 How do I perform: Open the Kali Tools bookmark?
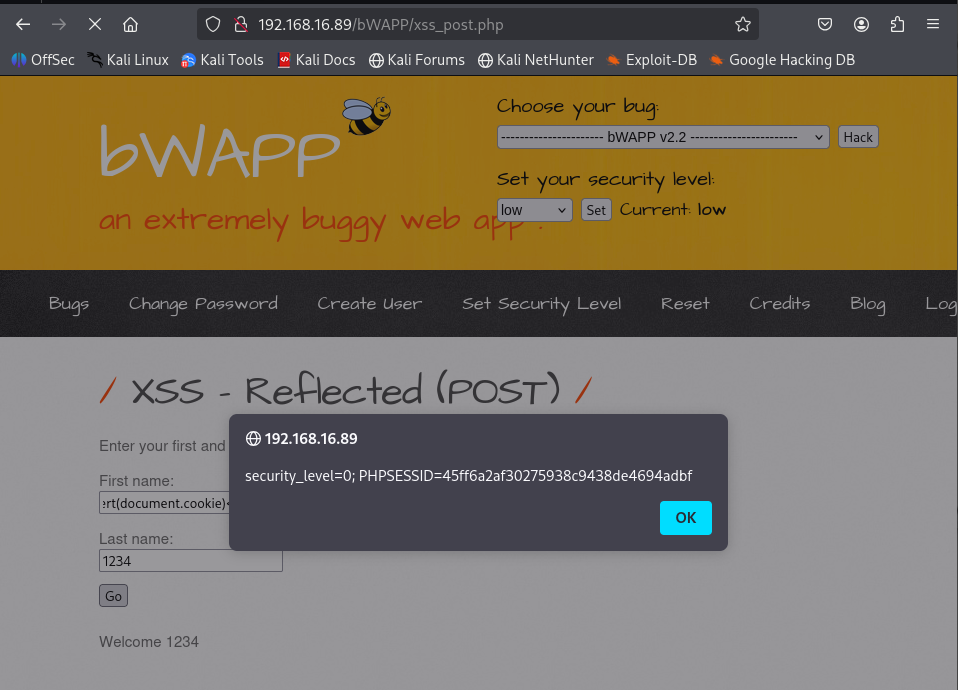(222, 60)
